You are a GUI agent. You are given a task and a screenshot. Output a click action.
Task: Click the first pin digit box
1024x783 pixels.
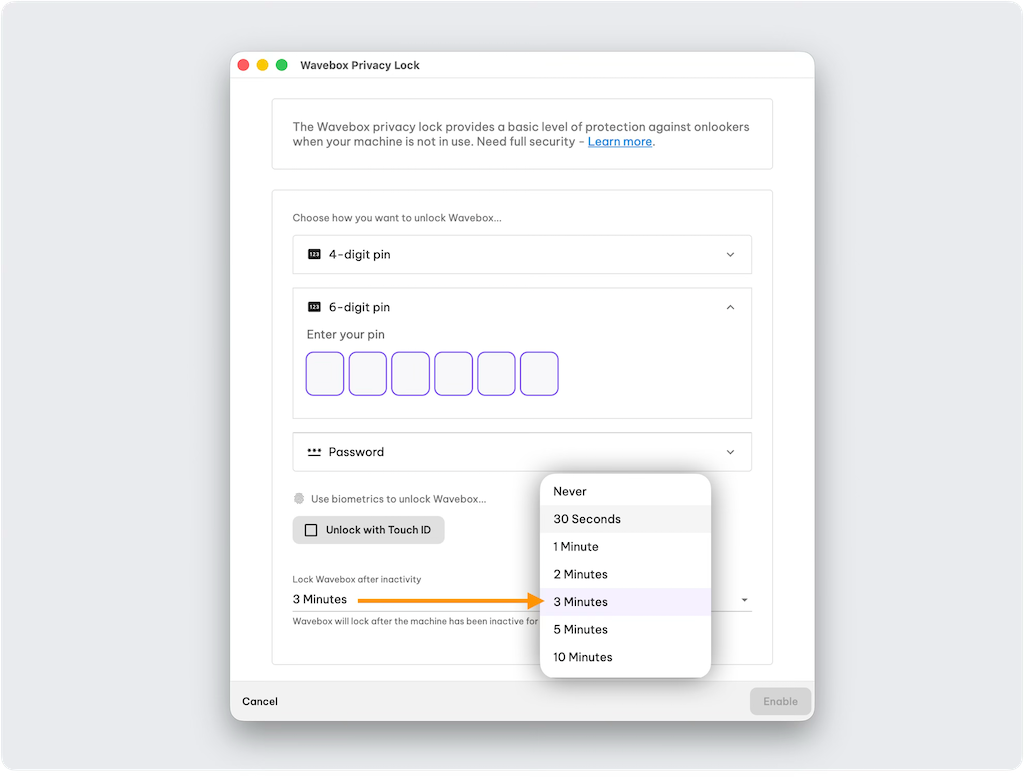(x=325, y=374)
